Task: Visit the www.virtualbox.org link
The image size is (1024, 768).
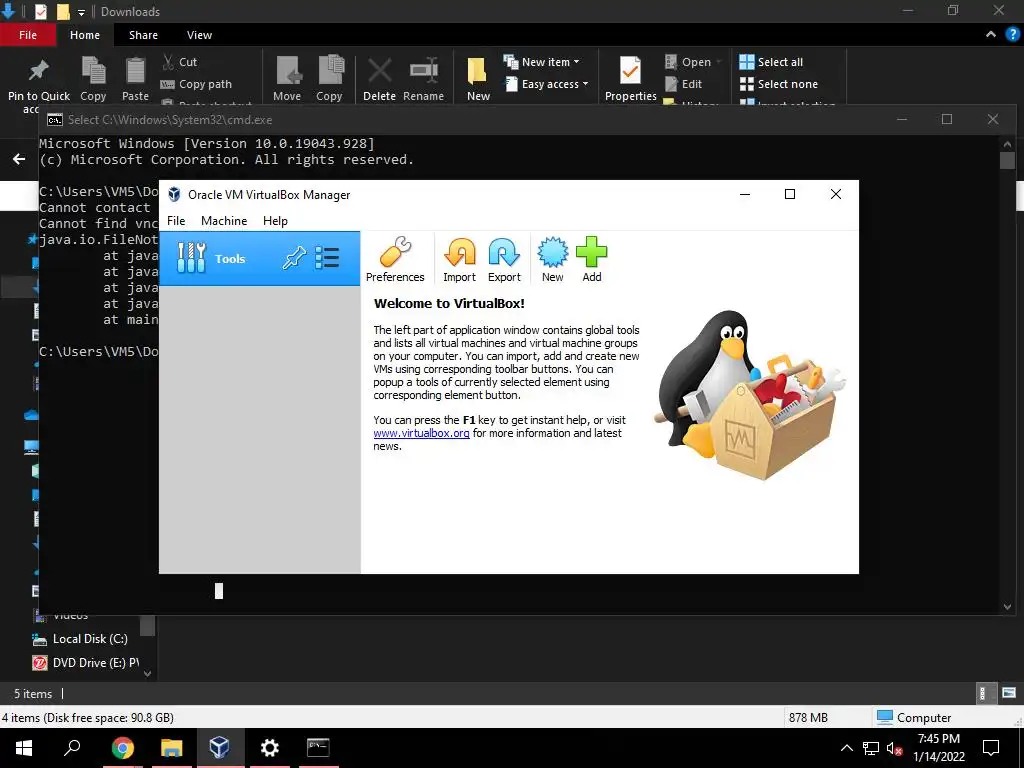Action: tap(421, 433)
